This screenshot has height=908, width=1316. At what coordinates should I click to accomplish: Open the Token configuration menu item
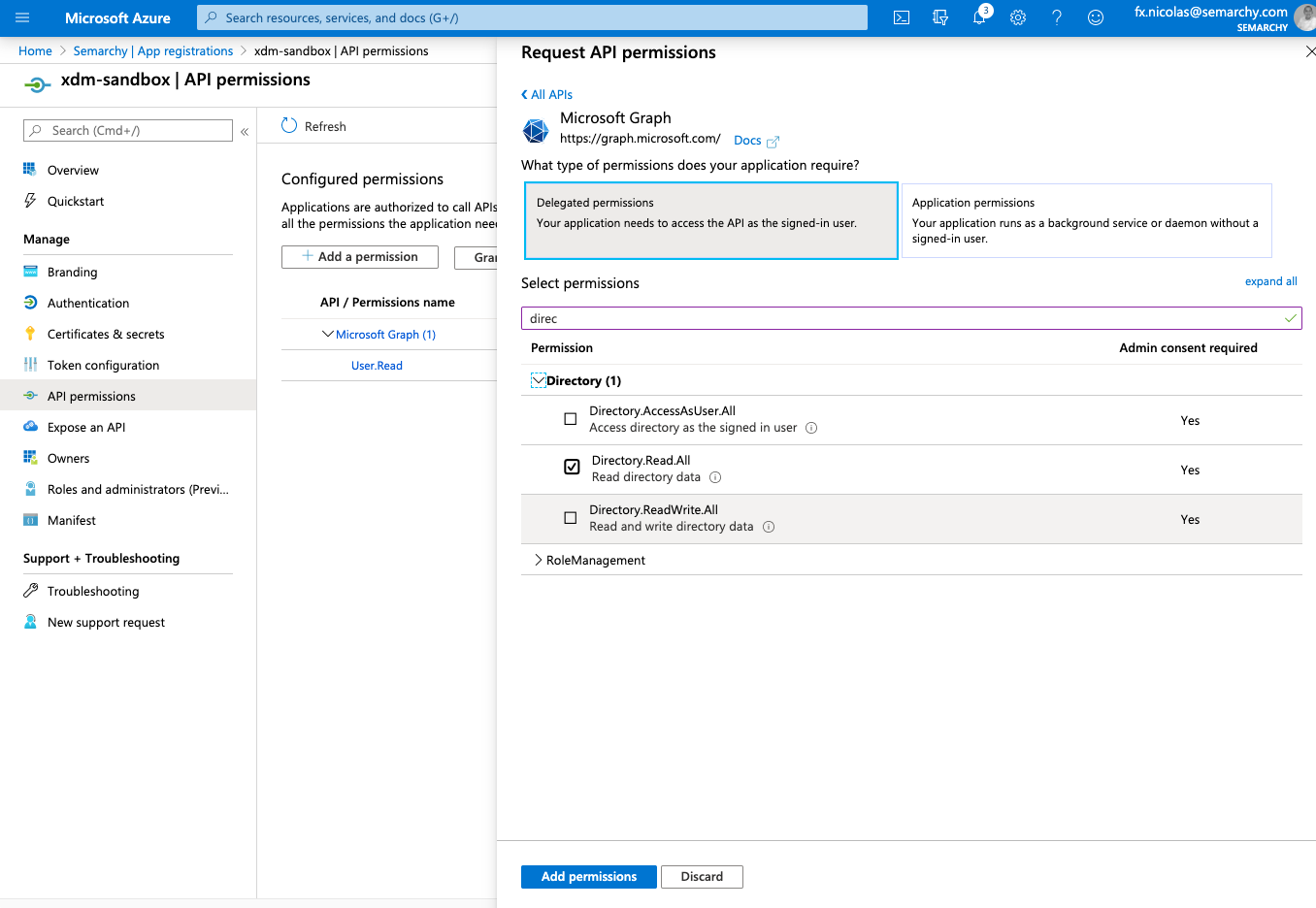point(128,365)
